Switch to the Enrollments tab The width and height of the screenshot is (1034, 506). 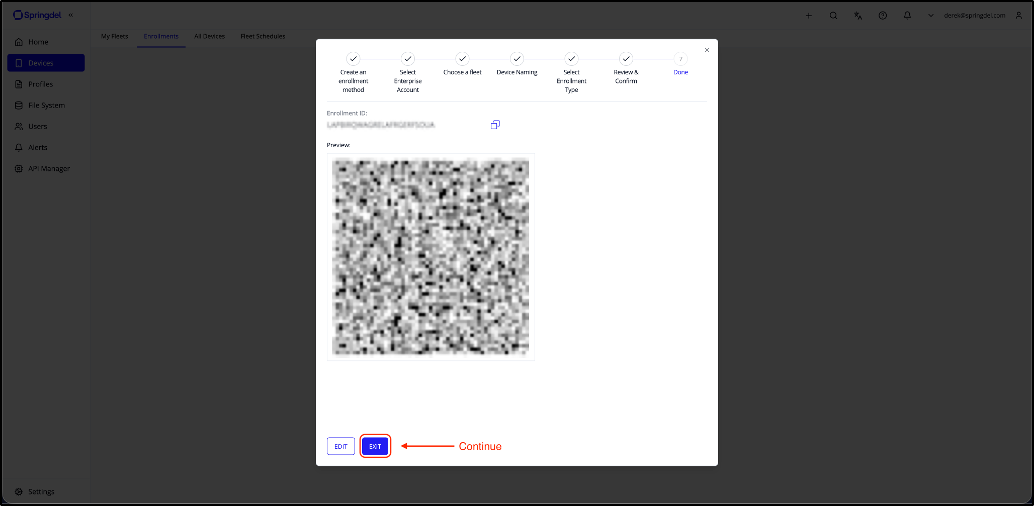(161, 36)
